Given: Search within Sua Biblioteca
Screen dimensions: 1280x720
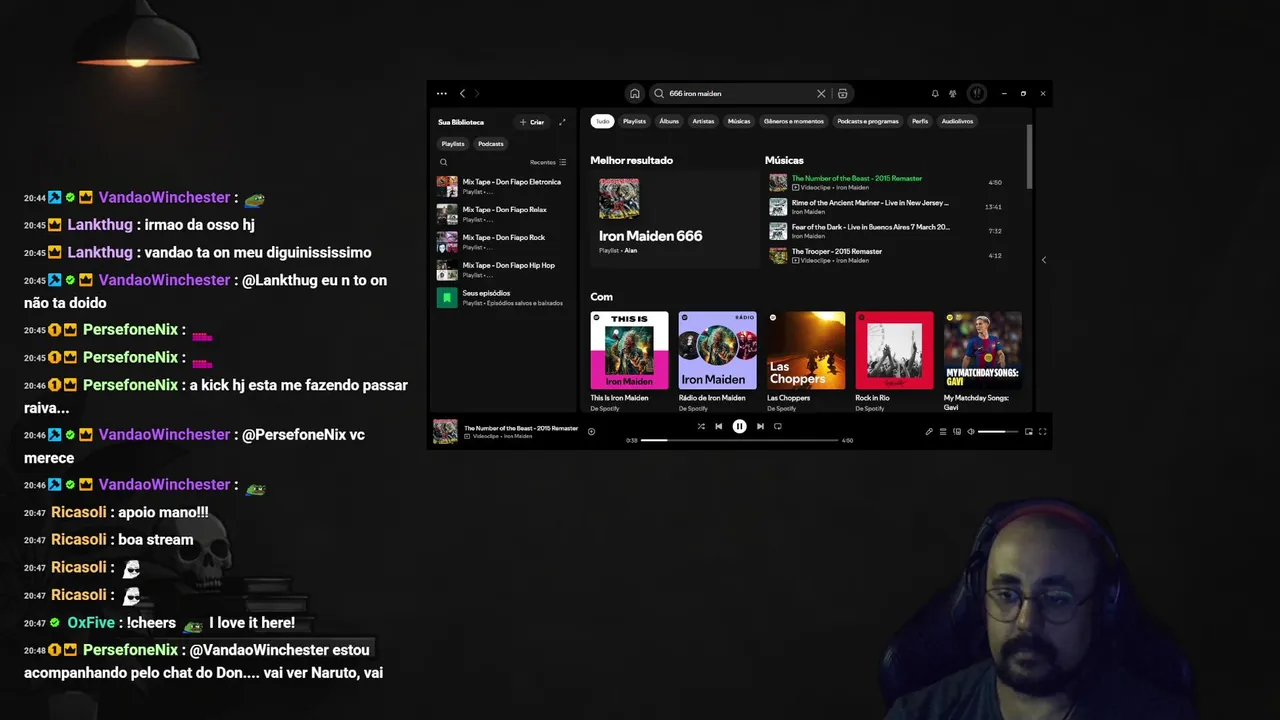Looking at the screenshot, I should pos(444,162).
